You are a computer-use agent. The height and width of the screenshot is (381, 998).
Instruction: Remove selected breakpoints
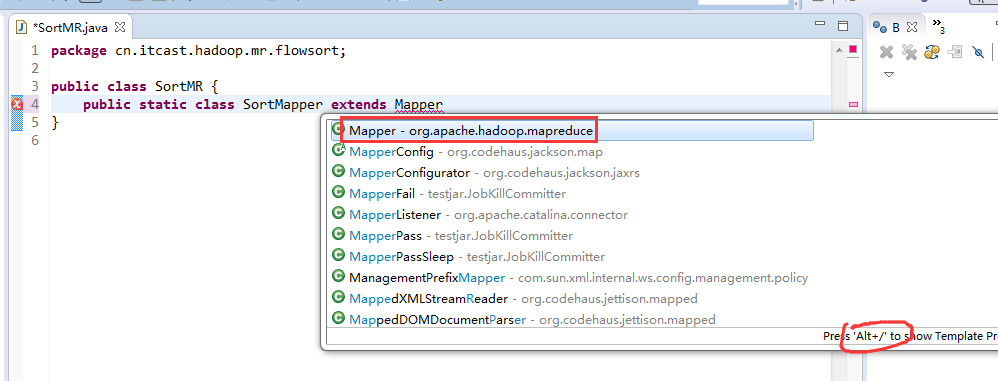[x=886, y=52]
